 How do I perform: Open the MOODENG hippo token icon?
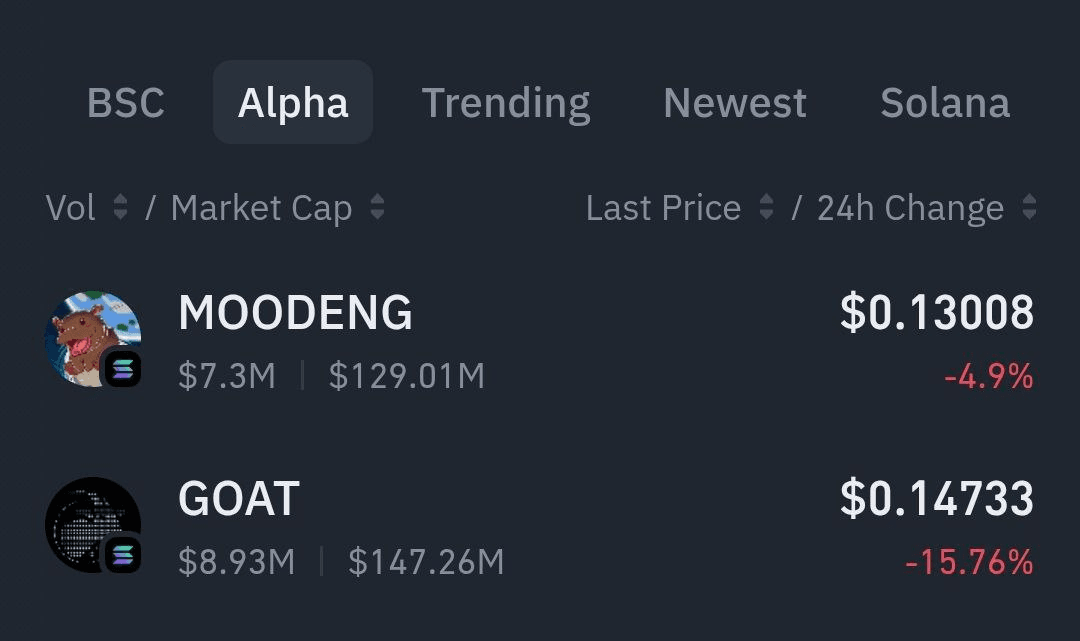pos(93,339)
